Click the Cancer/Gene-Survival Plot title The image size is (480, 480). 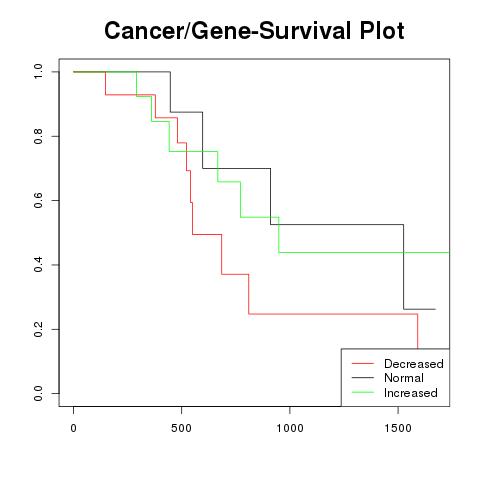(254, 30)
